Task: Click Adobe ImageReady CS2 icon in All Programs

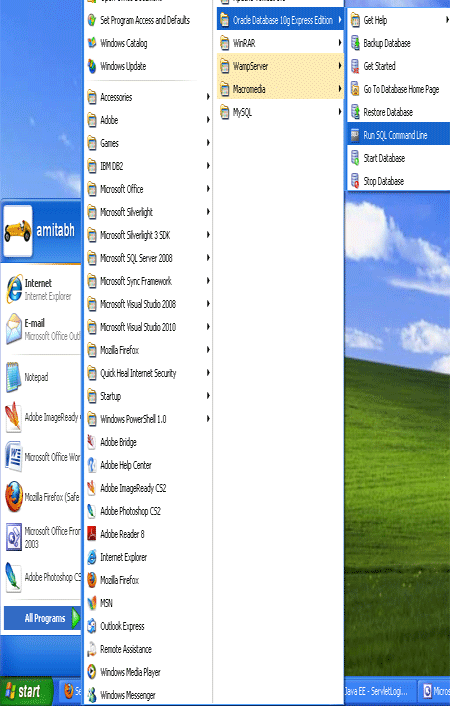Action: click(92, 488)
